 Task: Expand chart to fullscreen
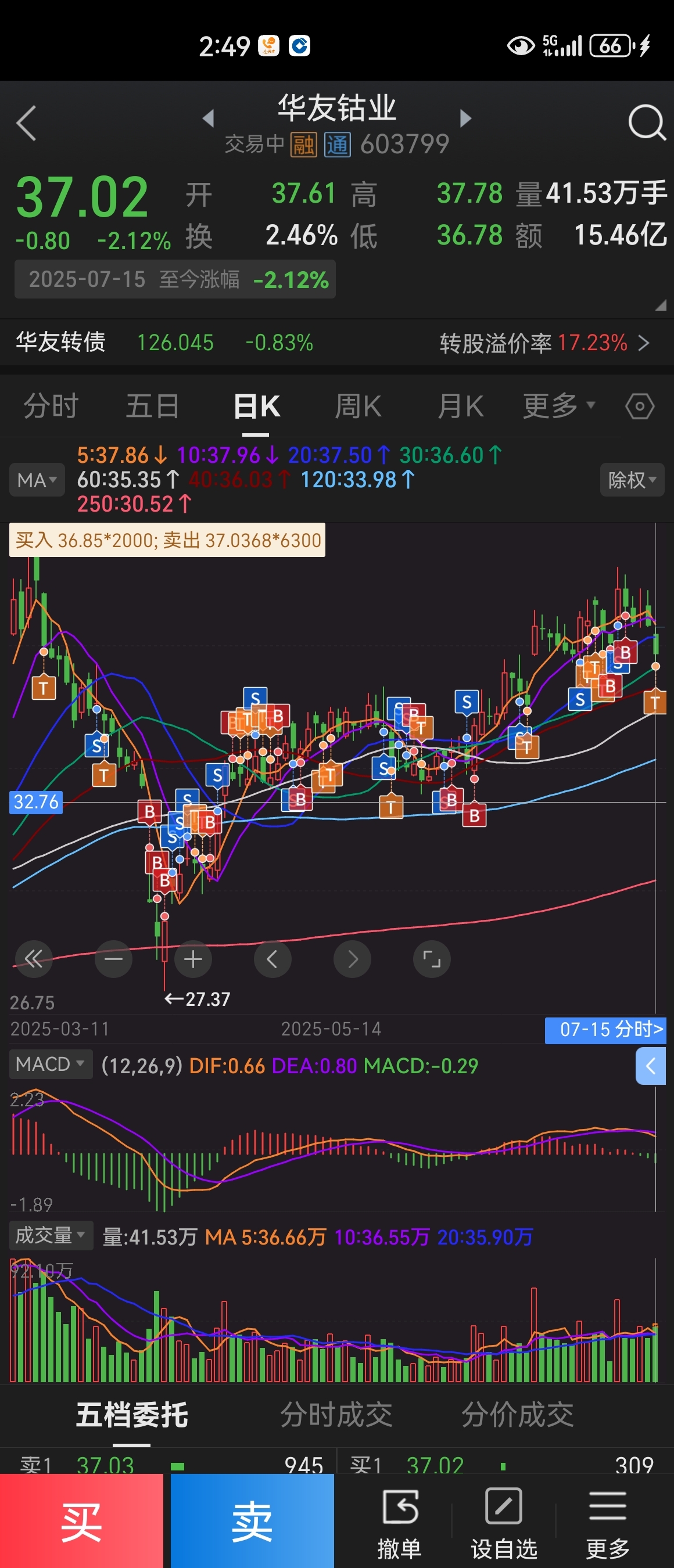[432, 959]
